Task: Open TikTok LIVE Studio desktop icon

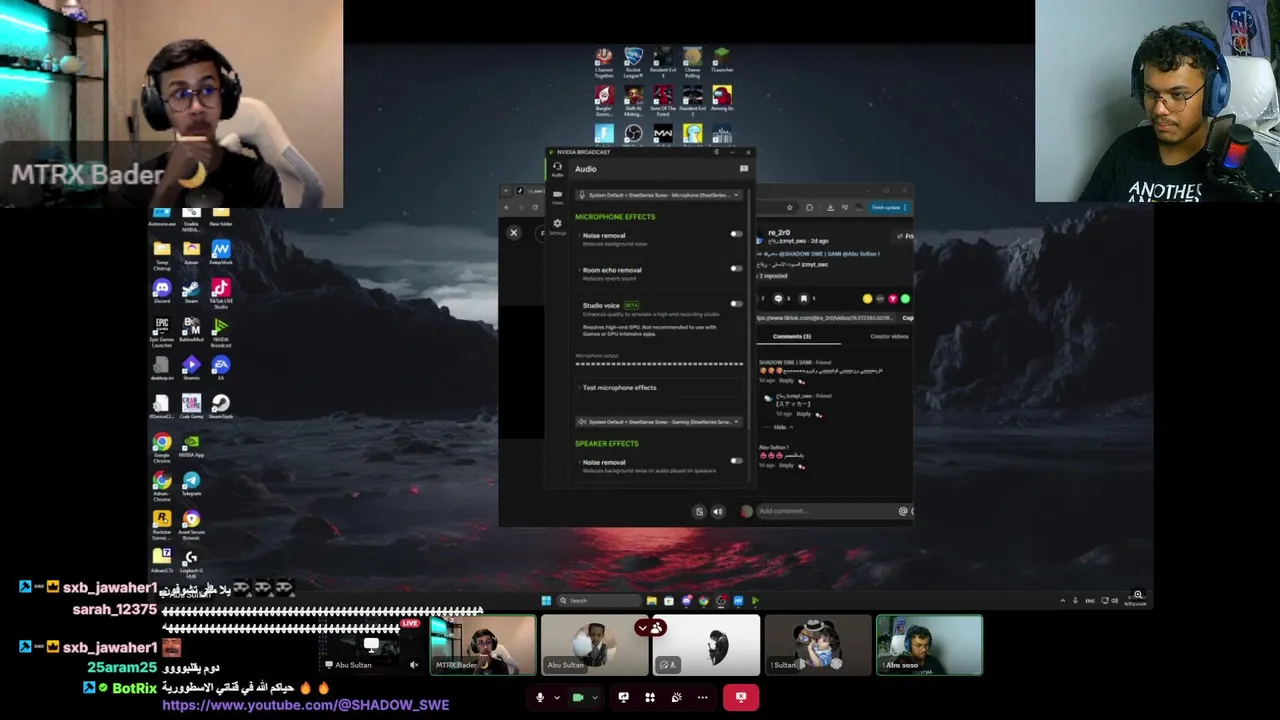Action: 221,293
